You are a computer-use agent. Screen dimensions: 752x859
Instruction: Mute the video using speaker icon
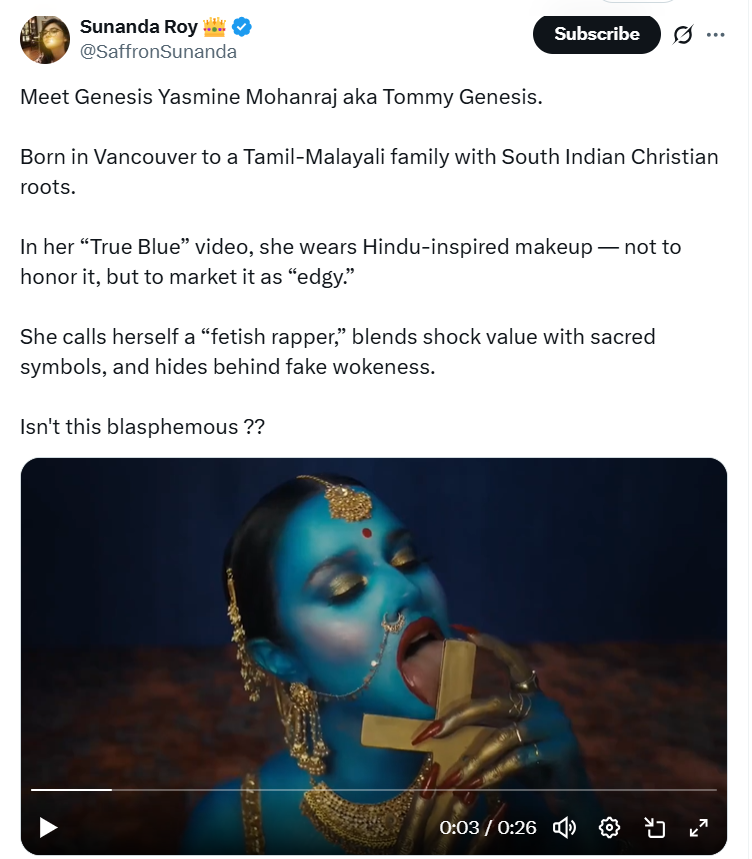(564, 827)
